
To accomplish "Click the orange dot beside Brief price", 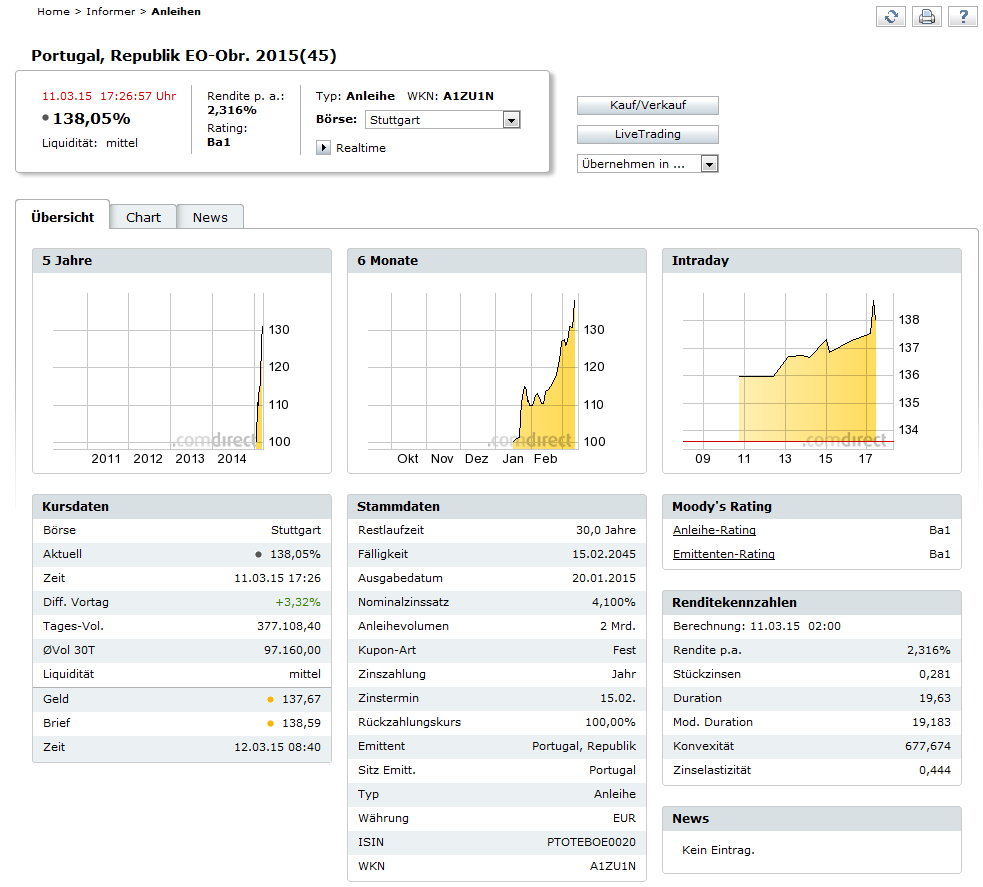I will tap(270, 723).
